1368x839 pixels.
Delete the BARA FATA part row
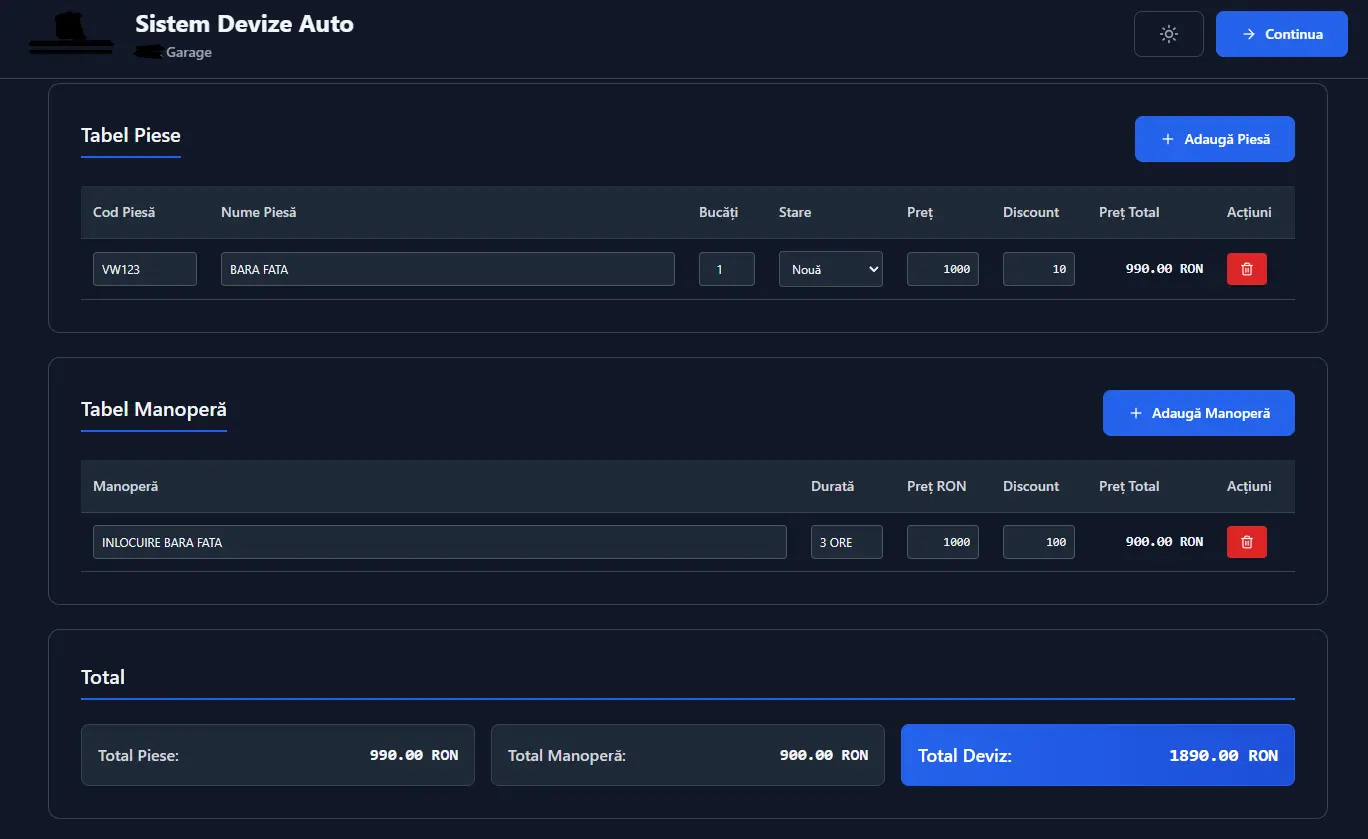(x=1246, y=269)
